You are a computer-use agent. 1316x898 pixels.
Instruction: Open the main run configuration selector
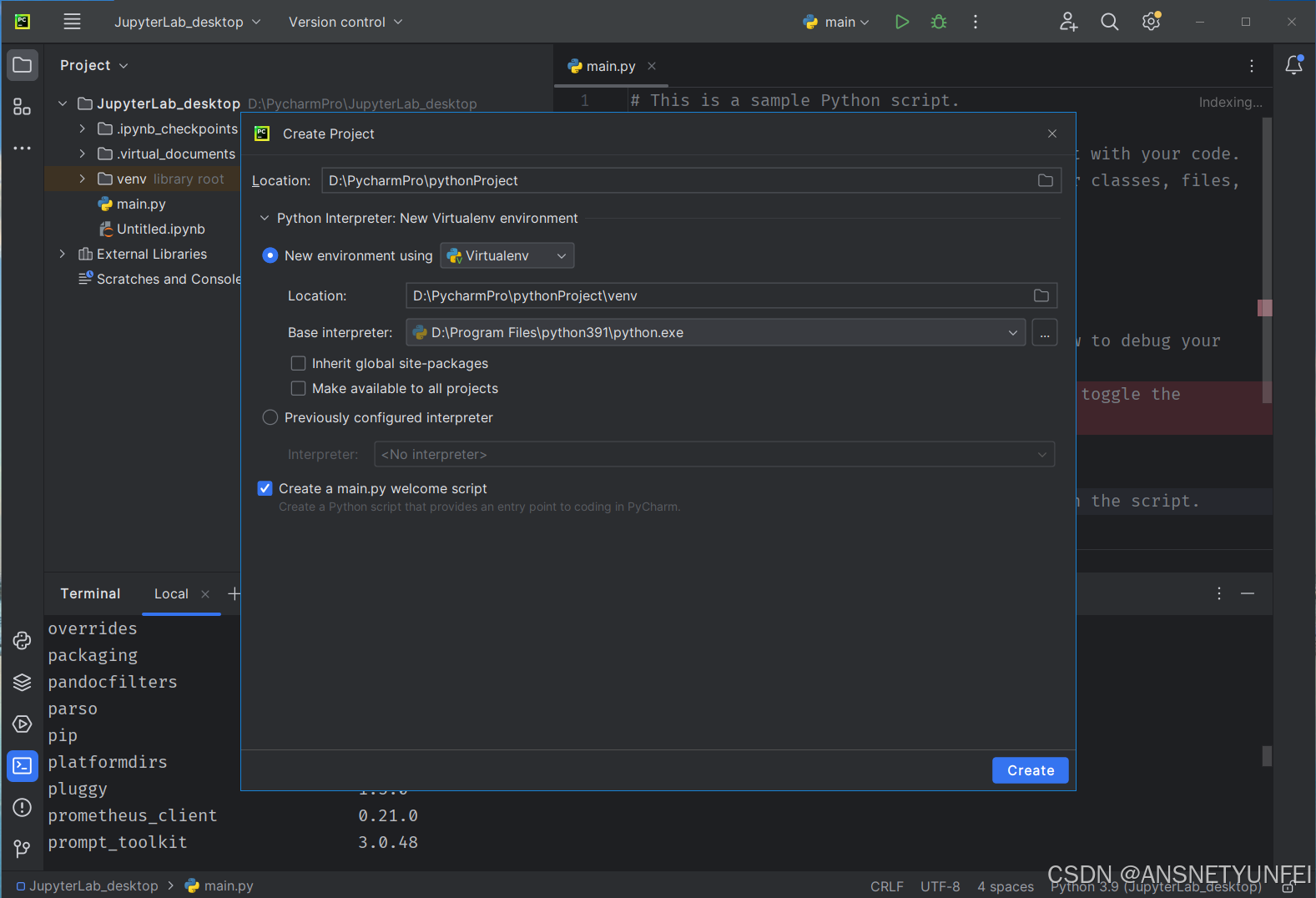pyautogui.click(x=836, y=22)
